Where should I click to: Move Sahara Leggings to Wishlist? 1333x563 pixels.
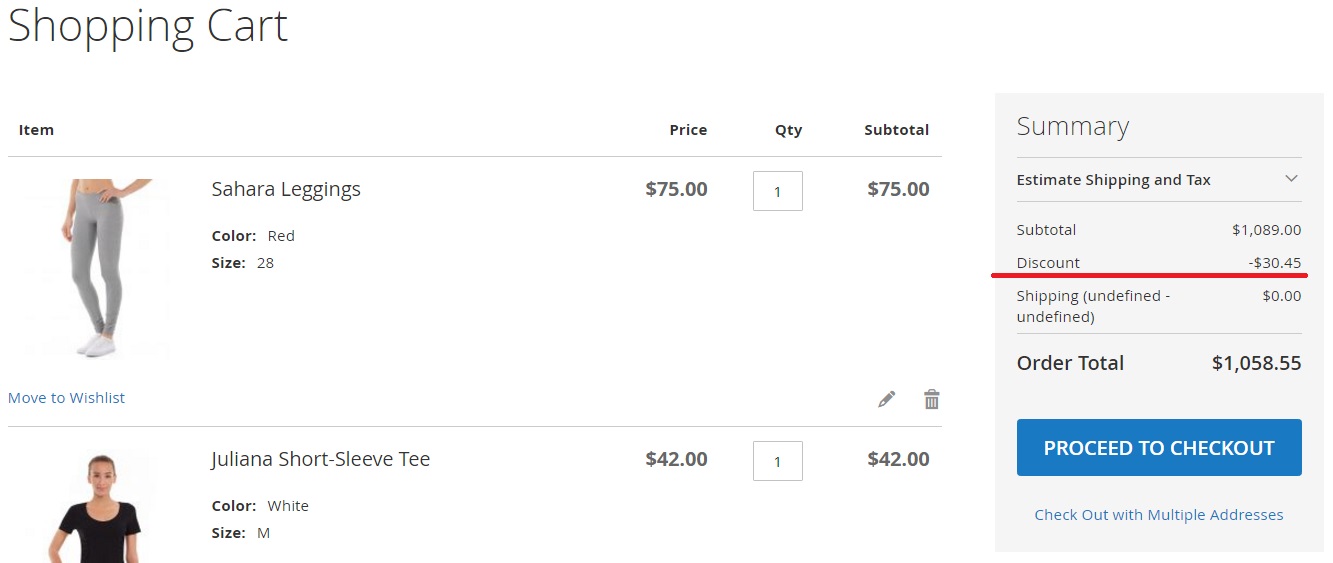point(66,398)
